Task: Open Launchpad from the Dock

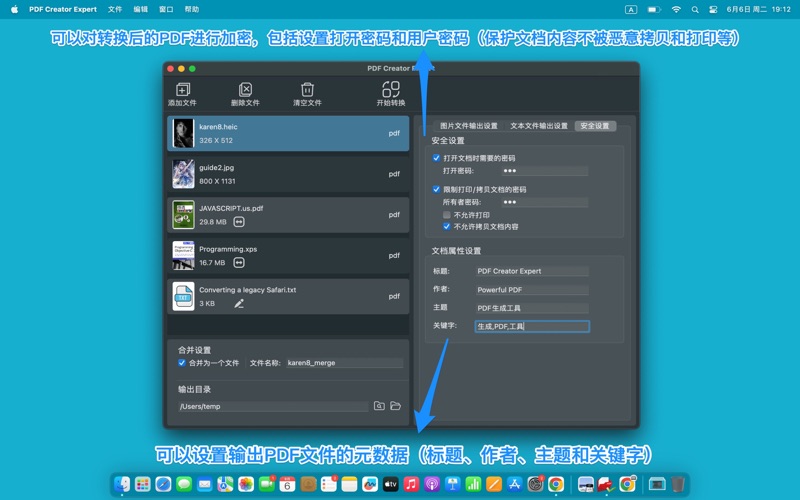Action: click(x=142, y=484)
